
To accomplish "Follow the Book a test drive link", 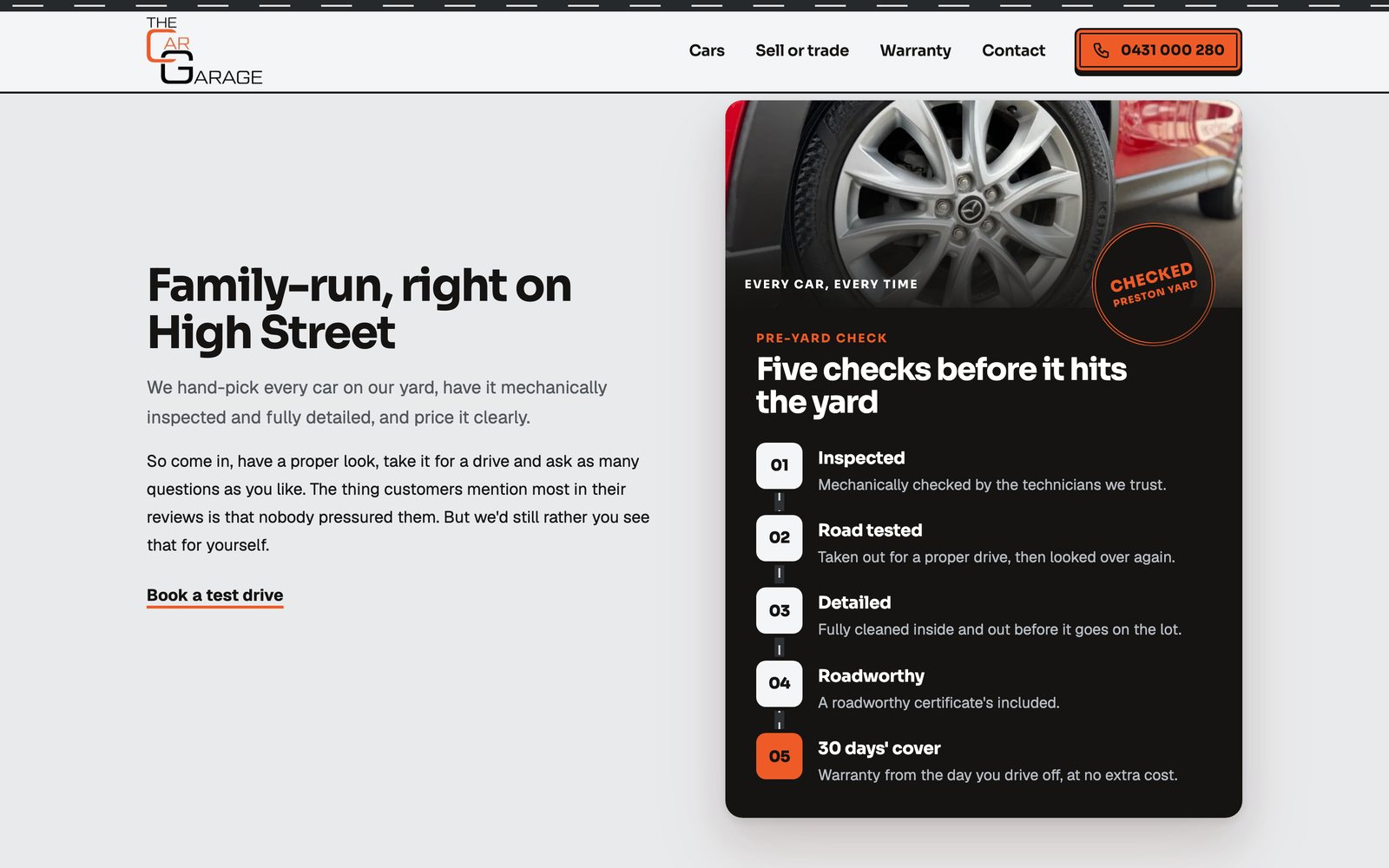I will tap(214, 595).
